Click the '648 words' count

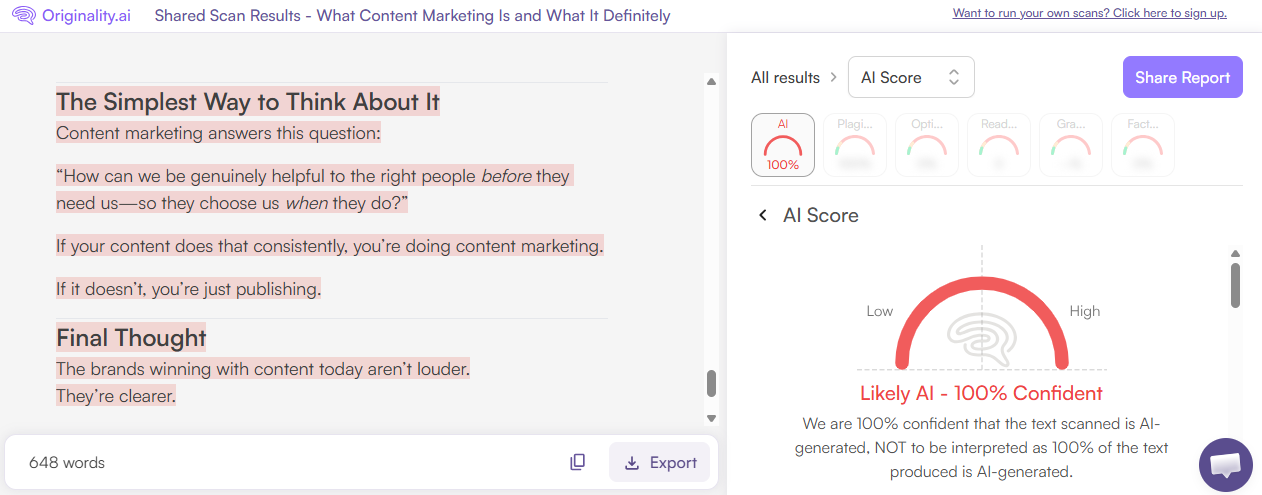click(67, 462)
